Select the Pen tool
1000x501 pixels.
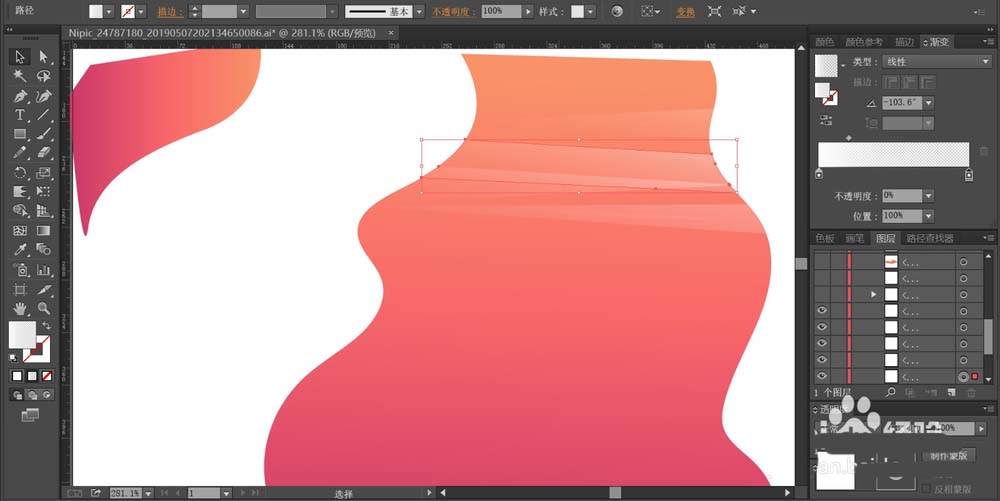(x=20, y=96)
